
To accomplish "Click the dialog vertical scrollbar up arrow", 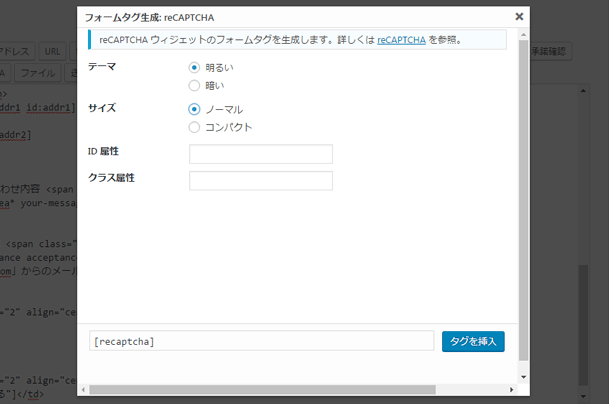I will (x=524, y=35).
